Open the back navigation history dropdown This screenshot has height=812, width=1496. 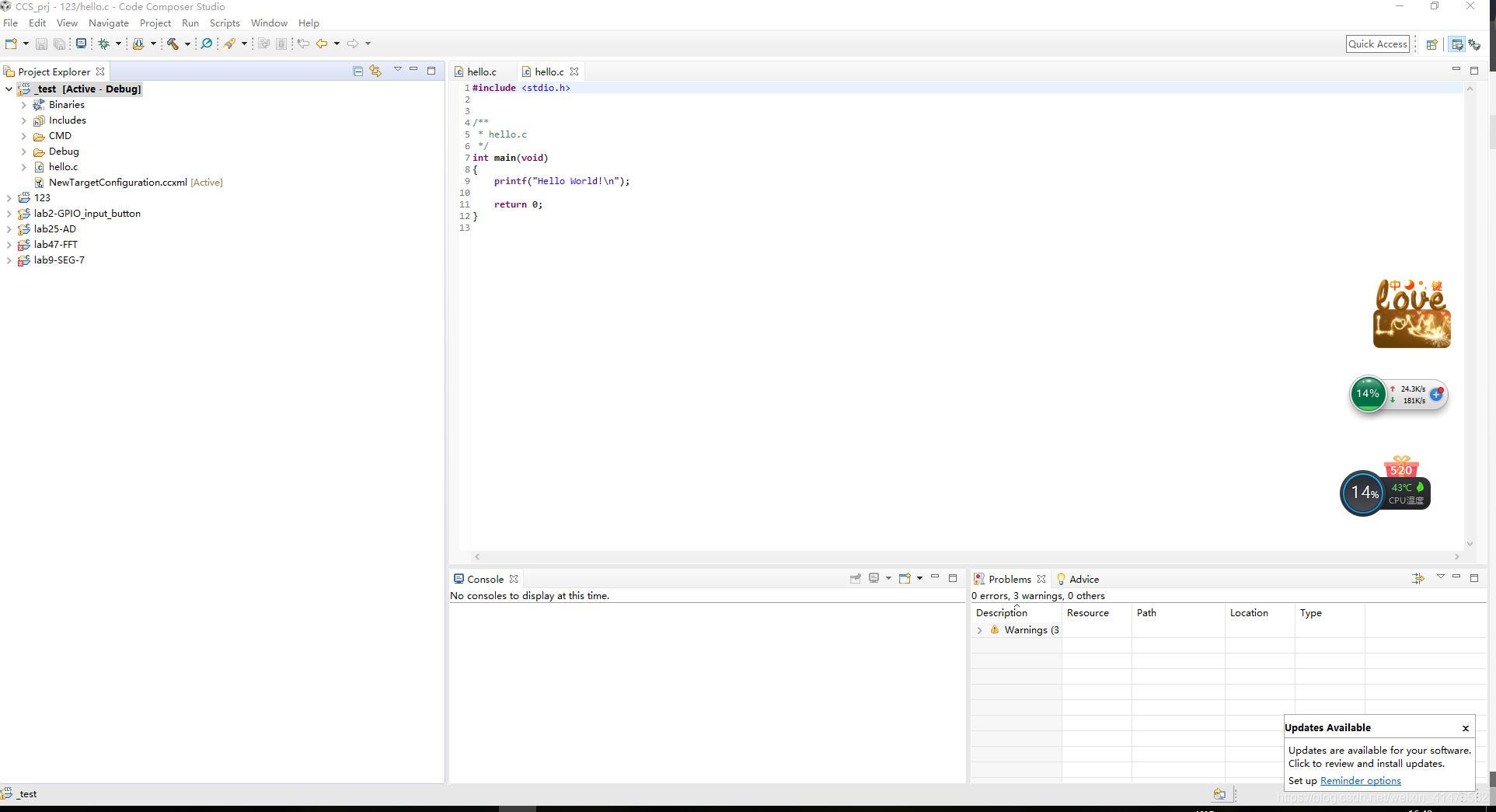coord(337,44)
